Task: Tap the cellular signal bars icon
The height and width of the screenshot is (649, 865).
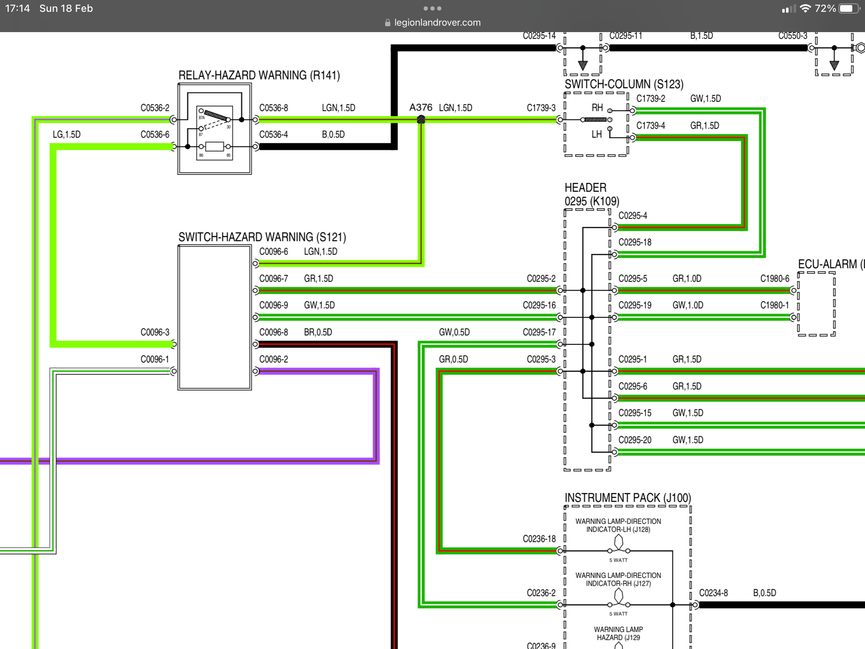Action: click(x=788, y=9)
